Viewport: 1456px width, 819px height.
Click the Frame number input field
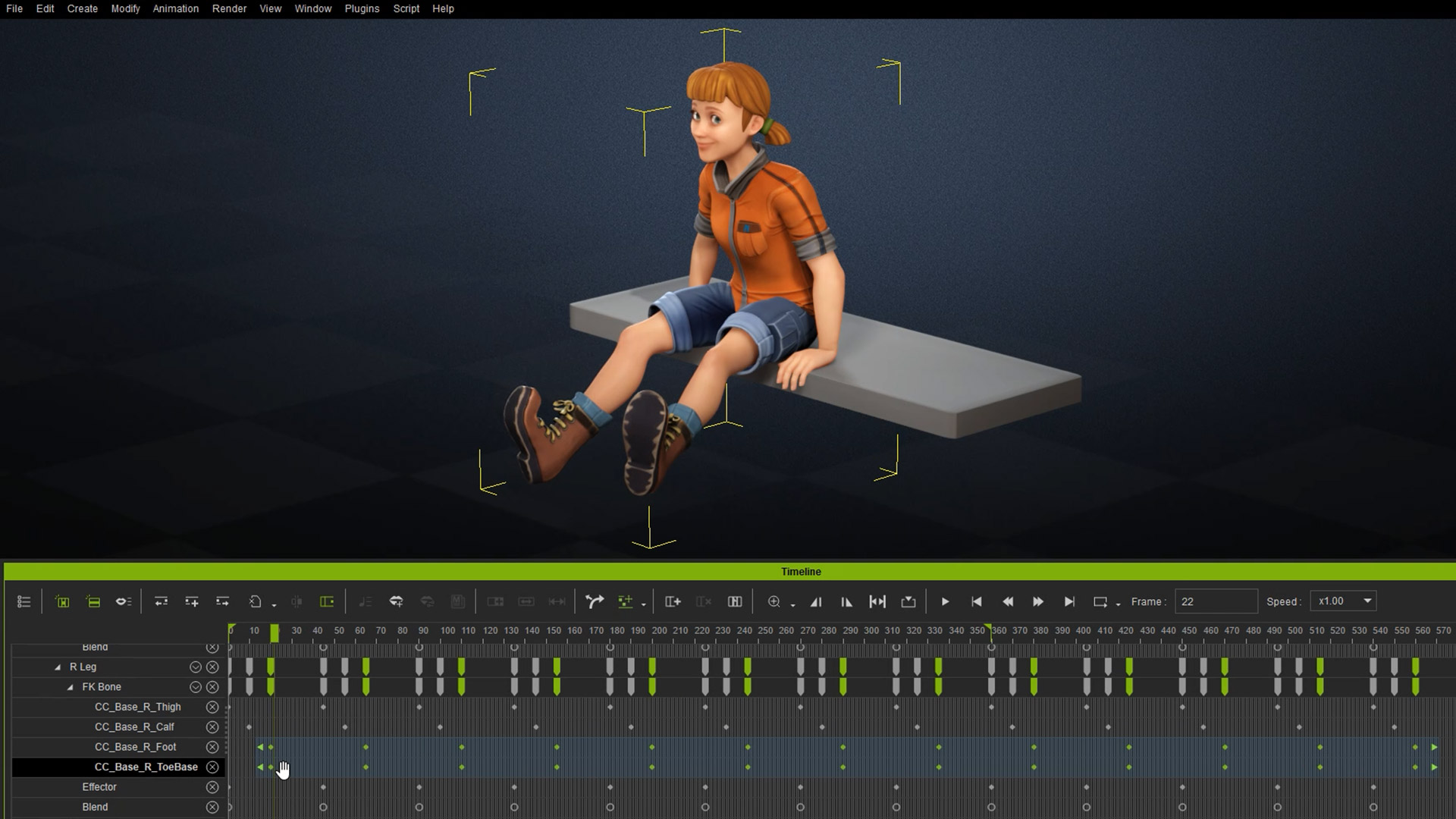(x=1216, y=601)
